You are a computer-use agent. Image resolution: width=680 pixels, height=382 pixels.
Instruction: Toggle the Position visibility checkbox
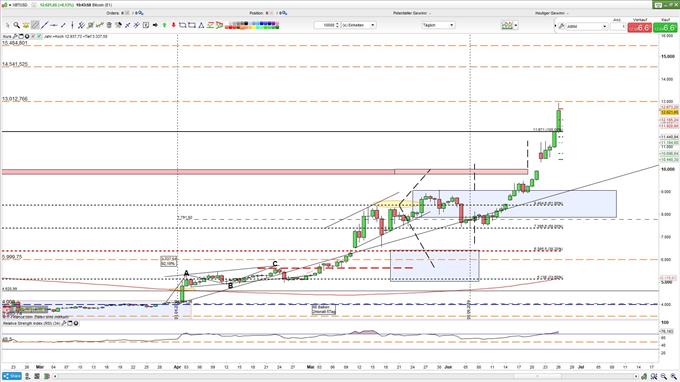[x=271, y=13]
